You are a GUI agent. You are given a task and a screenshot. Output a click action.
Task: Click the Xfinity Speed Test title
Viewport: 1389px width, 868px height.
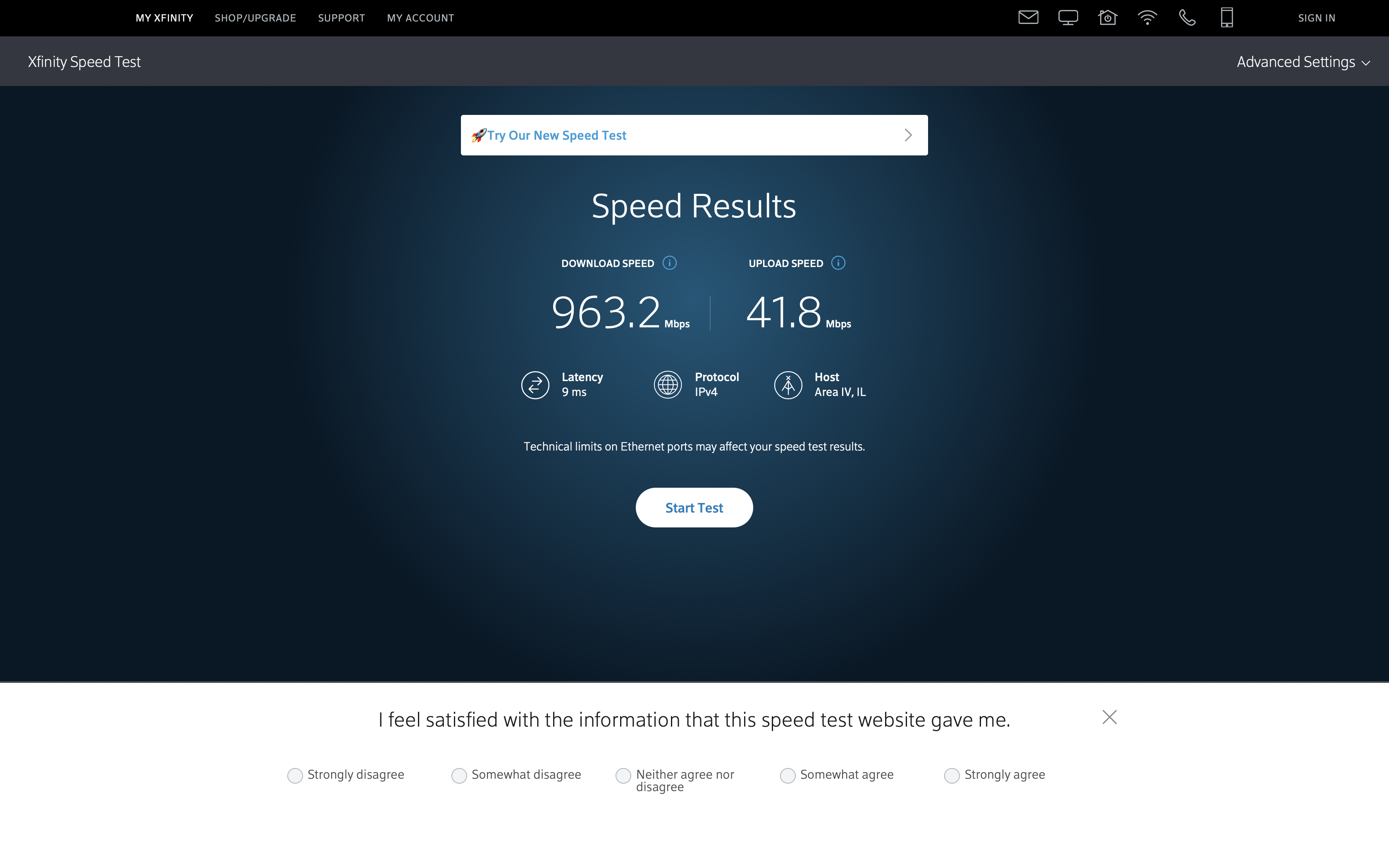pyautogui.click(x=84, y=62)
